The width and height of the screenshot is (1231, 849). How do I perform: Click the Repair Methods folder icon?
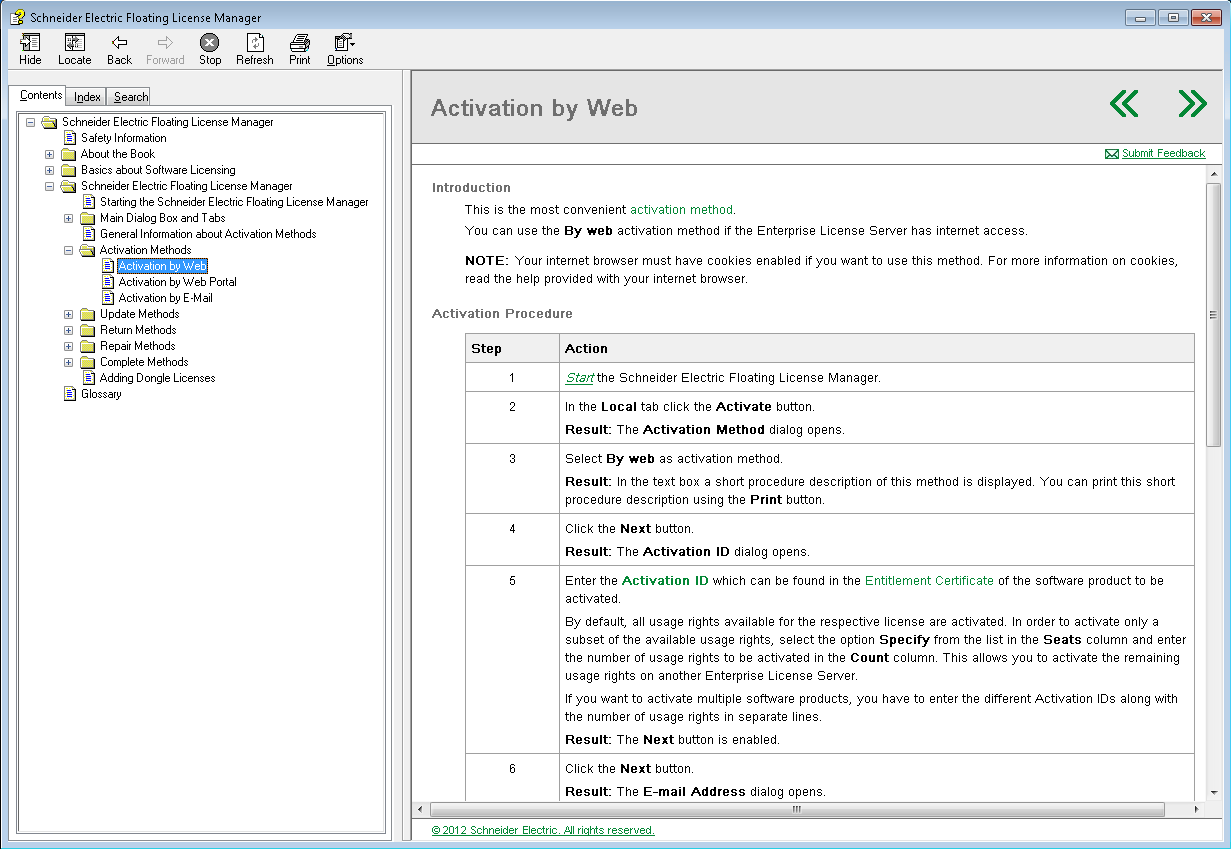click(x=87, y=346)
